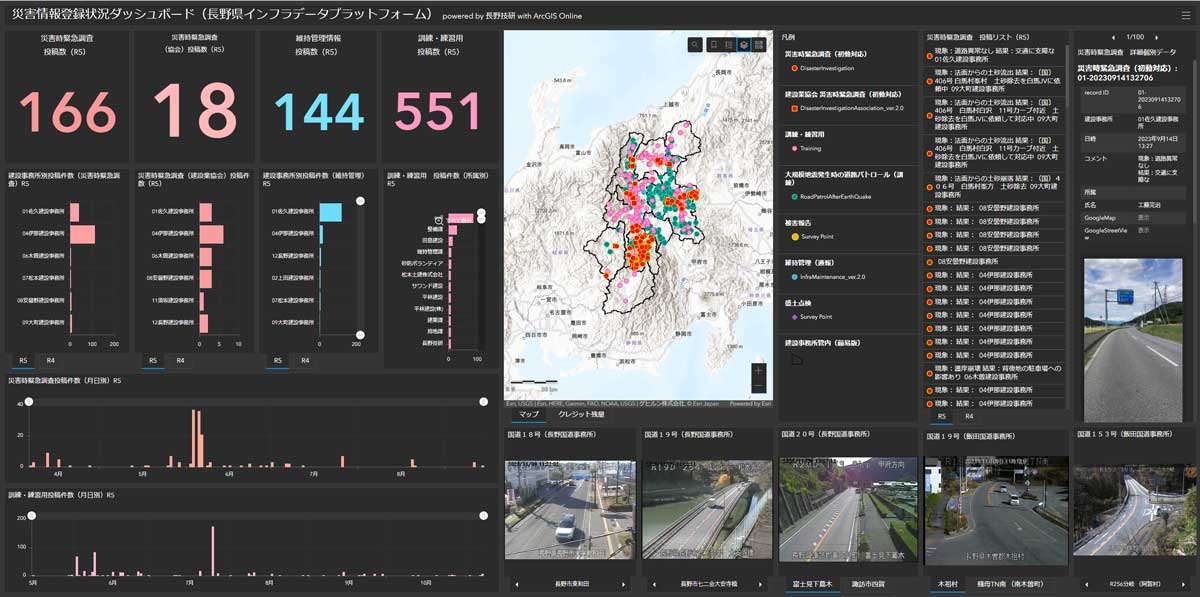The height and width of the screenshot is (597, 1200).
Task: Zoom out on the map
Action: coord(758,386)
